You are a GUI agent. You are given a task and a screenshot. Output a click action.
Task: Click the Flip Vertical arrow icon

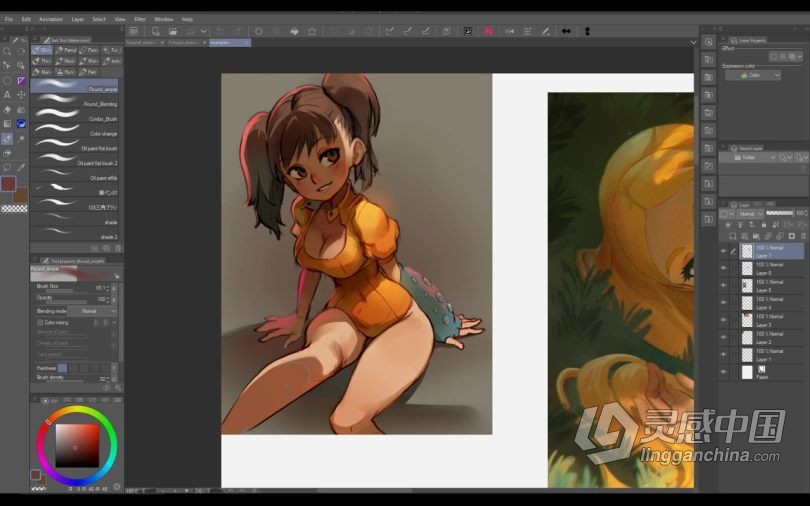587,31
